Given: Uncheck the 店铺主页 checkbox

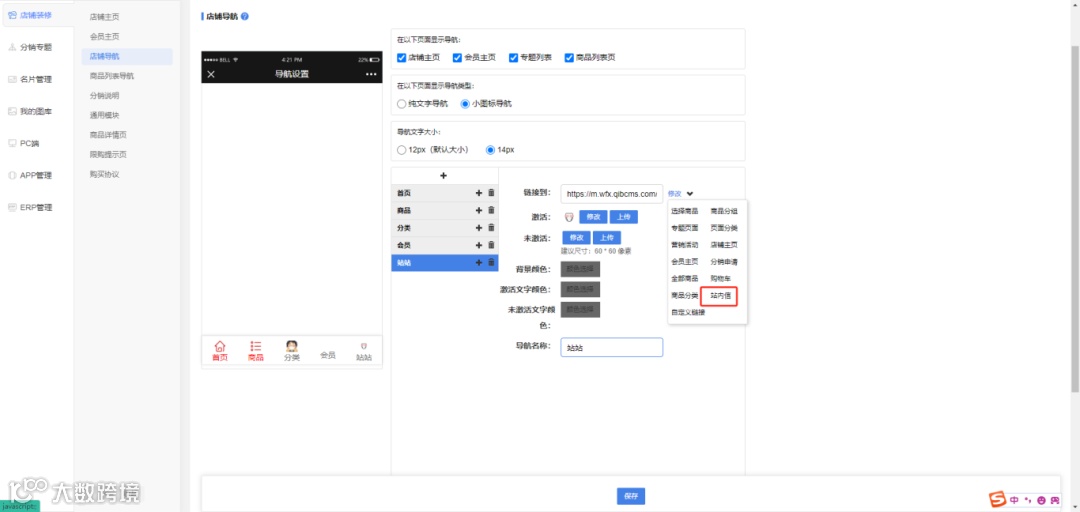Looking at the screenshot, I should click(x=402, y=57).
